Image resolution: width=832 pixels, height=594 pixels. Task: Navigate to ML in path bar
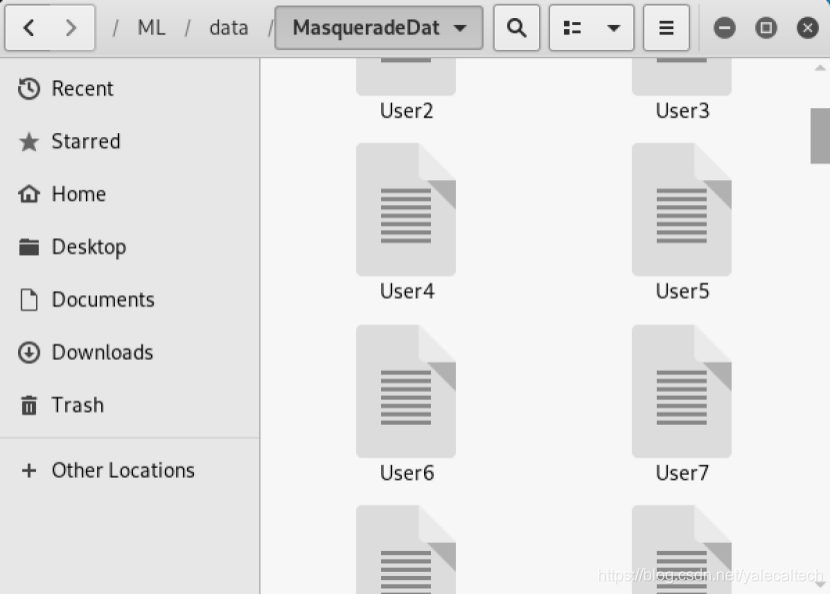click(x=151, y=28)
